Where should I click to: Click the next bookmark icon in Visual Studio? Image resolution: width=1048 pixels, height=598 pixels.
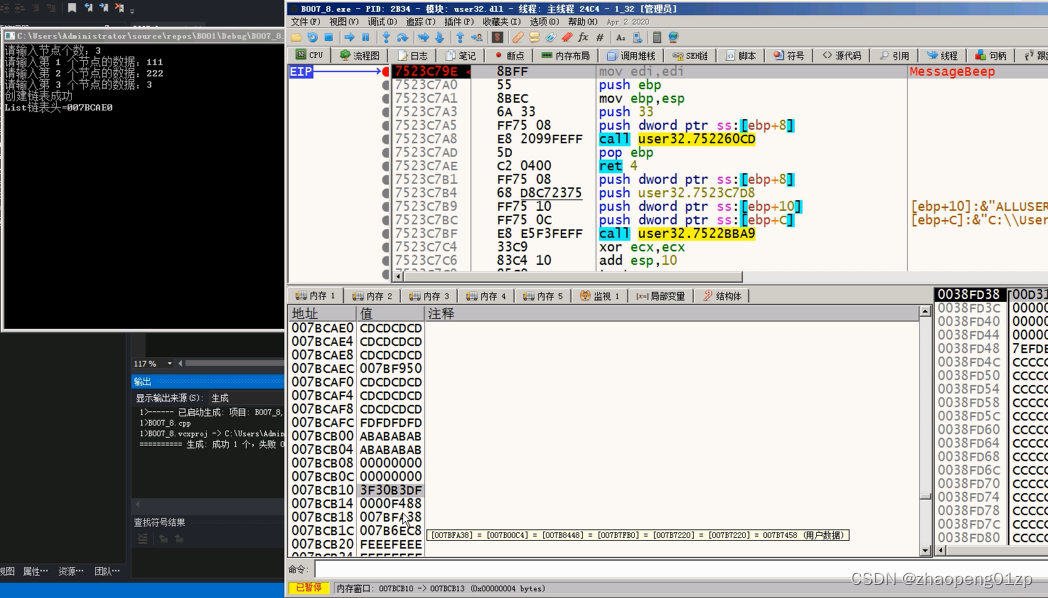pyautogui.click(x=104, y=7)
